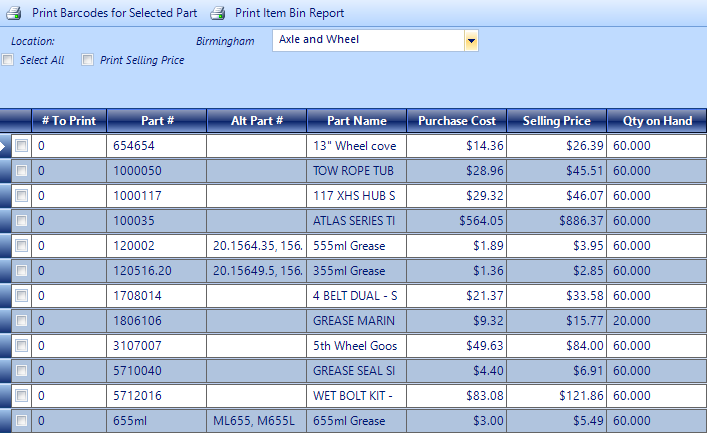707x433 pixels.
Task: Select the checkbox for 355ml Grease row
Action: (21, 271)
